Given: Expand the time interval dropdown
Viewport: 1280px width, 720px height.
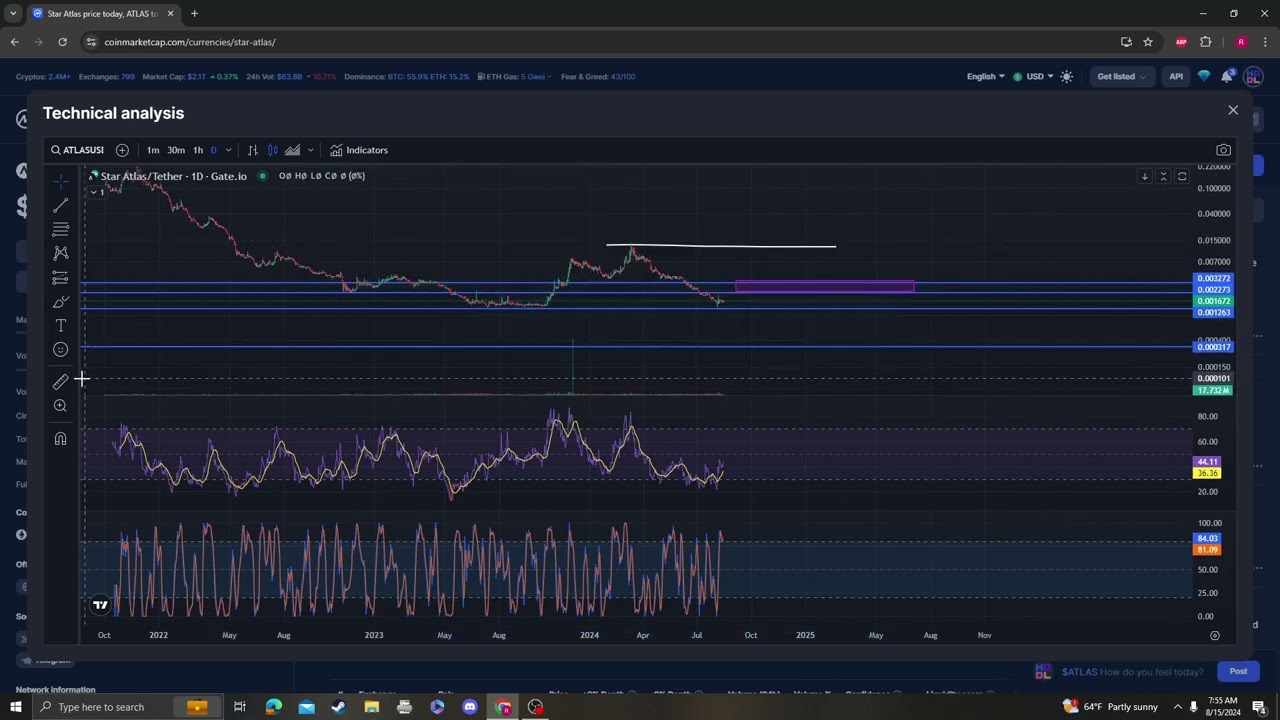Looking at the screenshot, I should 228,150.
